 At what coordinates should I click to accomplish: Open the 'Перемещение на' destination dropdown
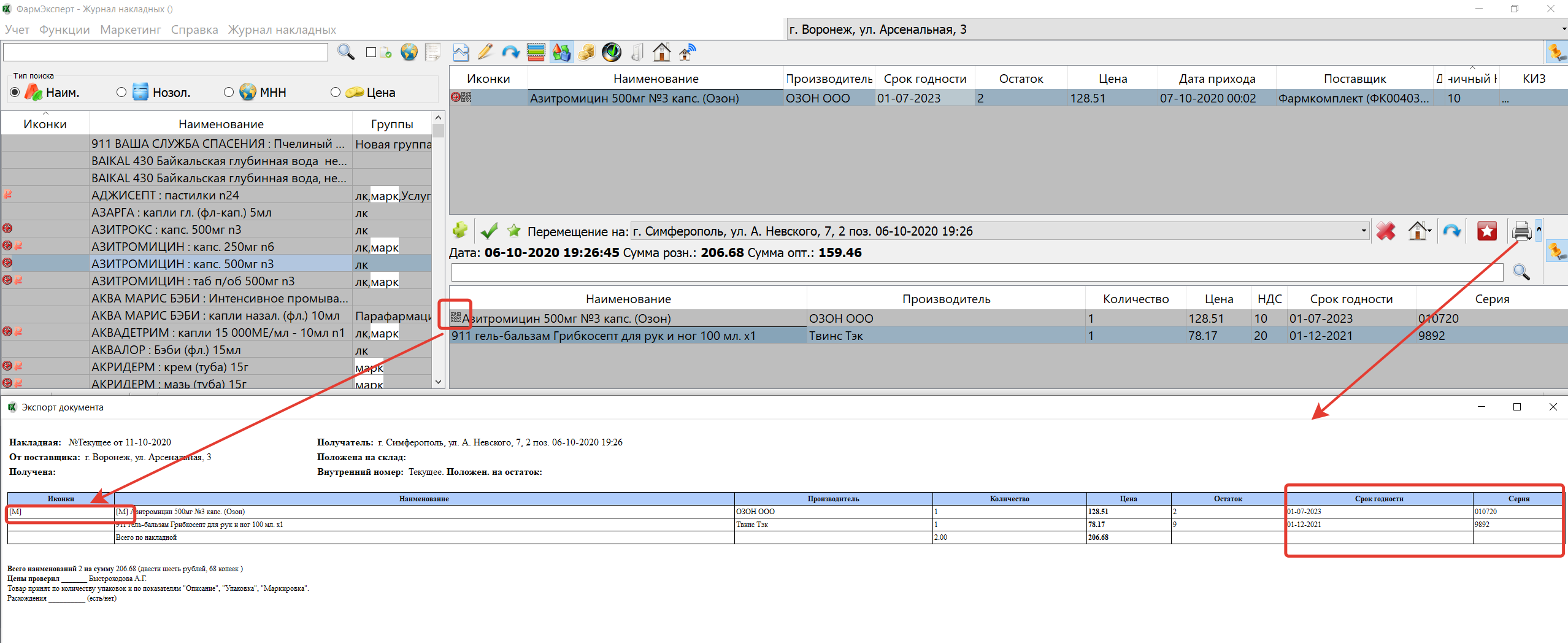click(1364, 231)
